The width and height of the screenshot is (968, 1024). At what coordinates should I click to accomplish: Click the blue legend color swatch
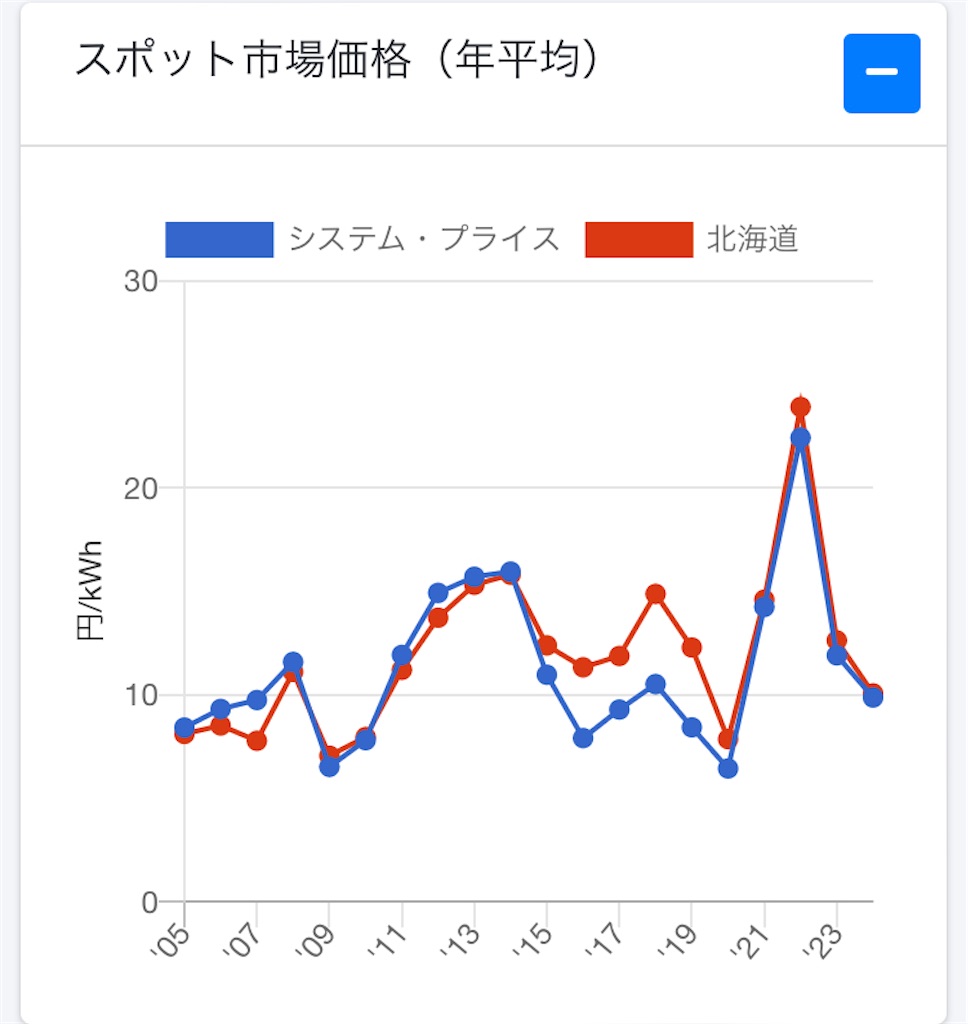[222, 238]
